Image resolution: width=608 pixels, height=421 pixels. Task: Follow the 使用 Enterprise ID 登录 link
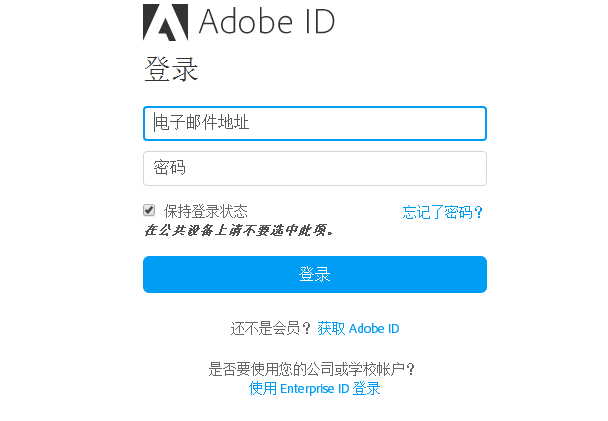pos(314,388)
